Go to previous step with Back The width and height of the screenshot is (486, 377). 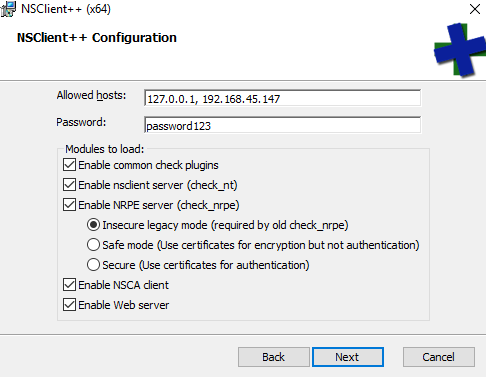(274, 357)
